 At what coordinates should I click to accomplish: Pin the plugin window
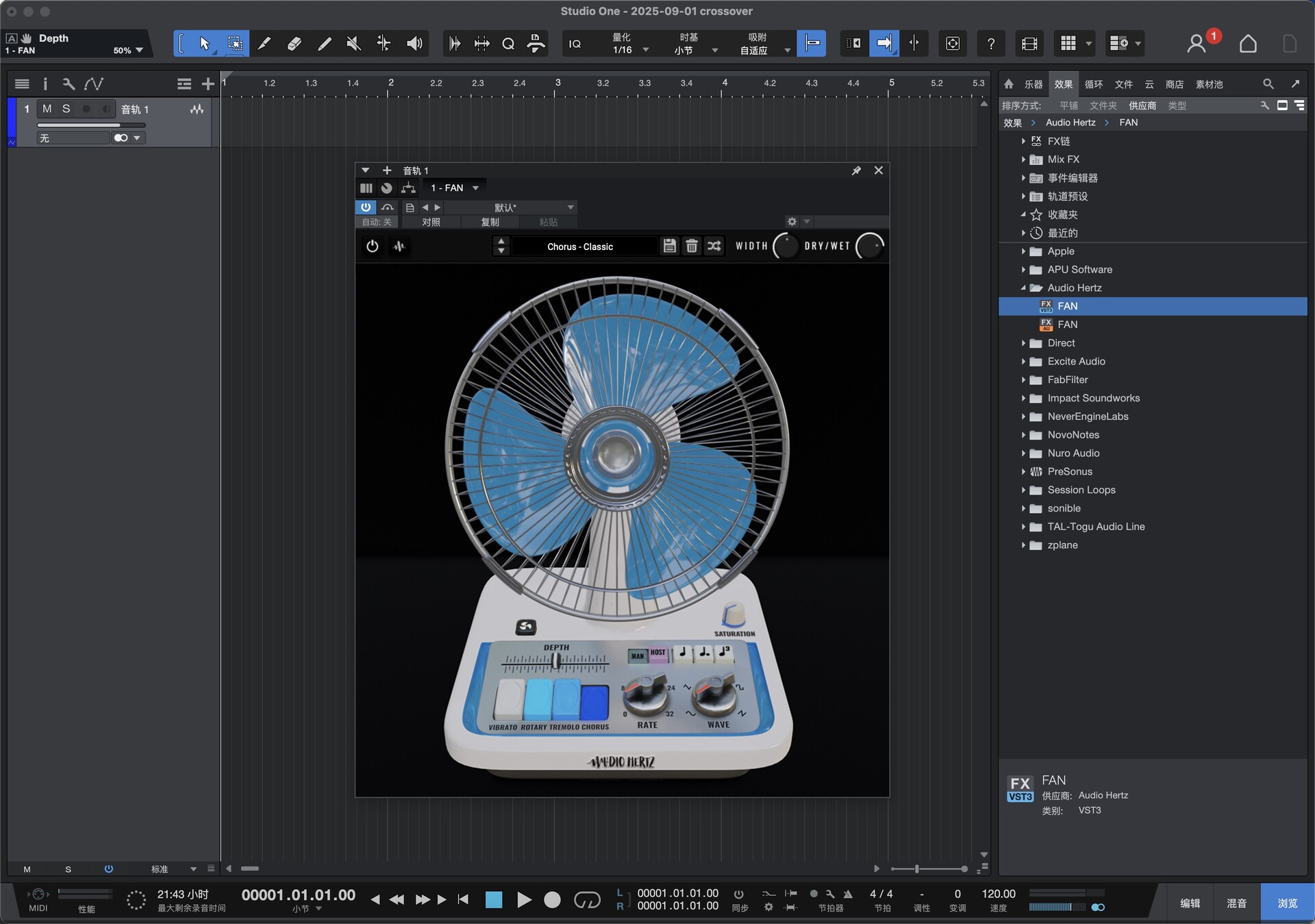[x=856, y=171]
